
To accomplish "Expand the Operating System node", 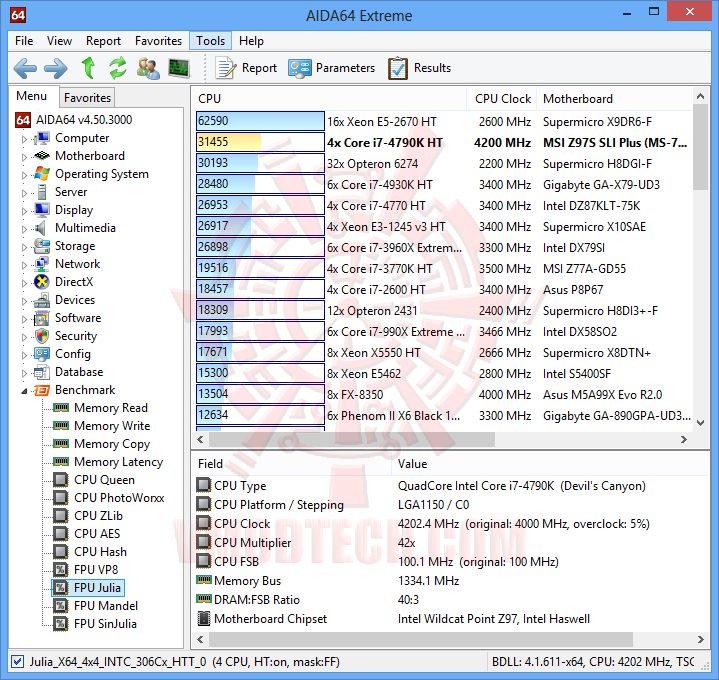I will (24, 175).
